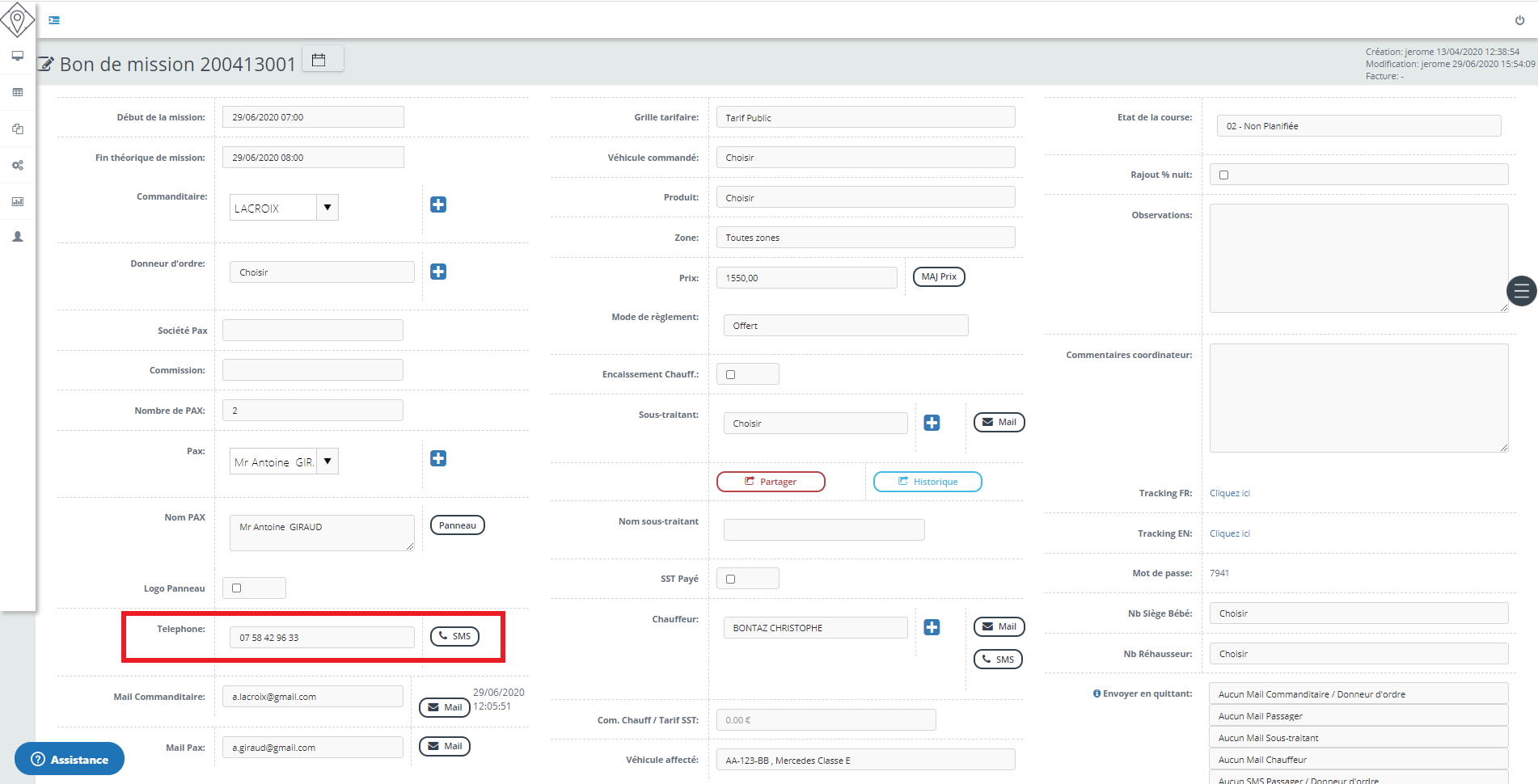Add new Commanditaire with plus icon

[438, 204]
